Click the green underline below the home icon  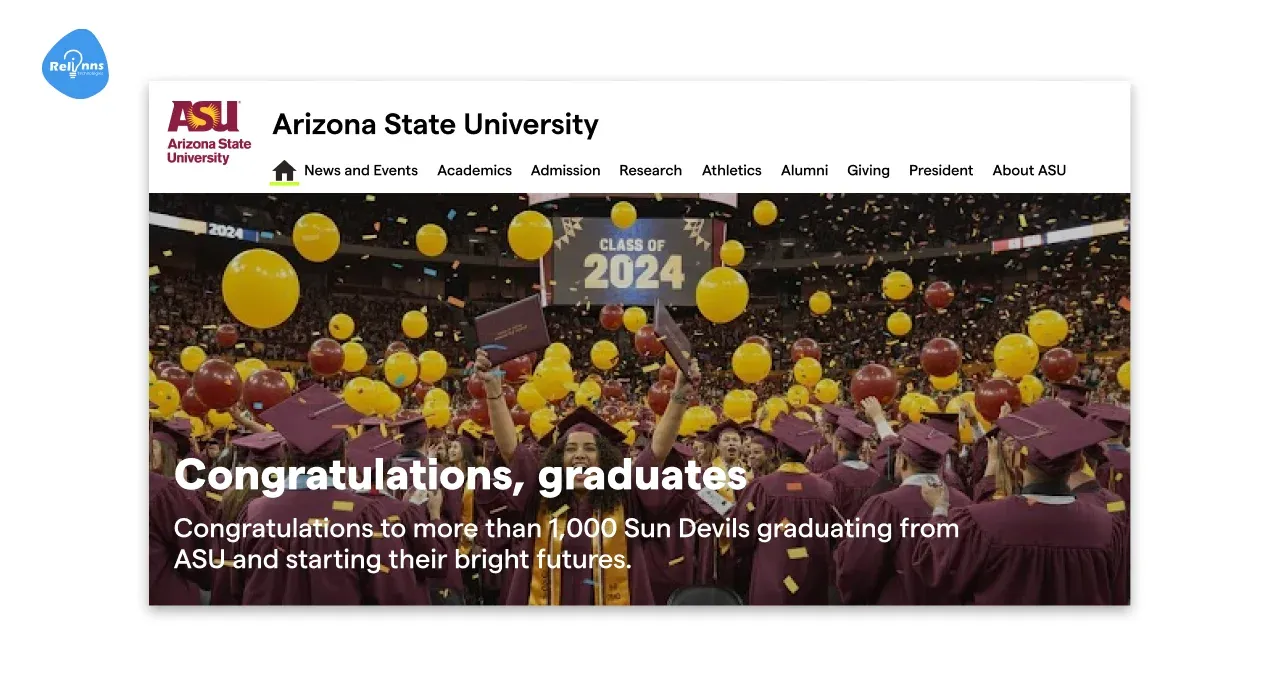pyautogui.click(x=284, y=184)
